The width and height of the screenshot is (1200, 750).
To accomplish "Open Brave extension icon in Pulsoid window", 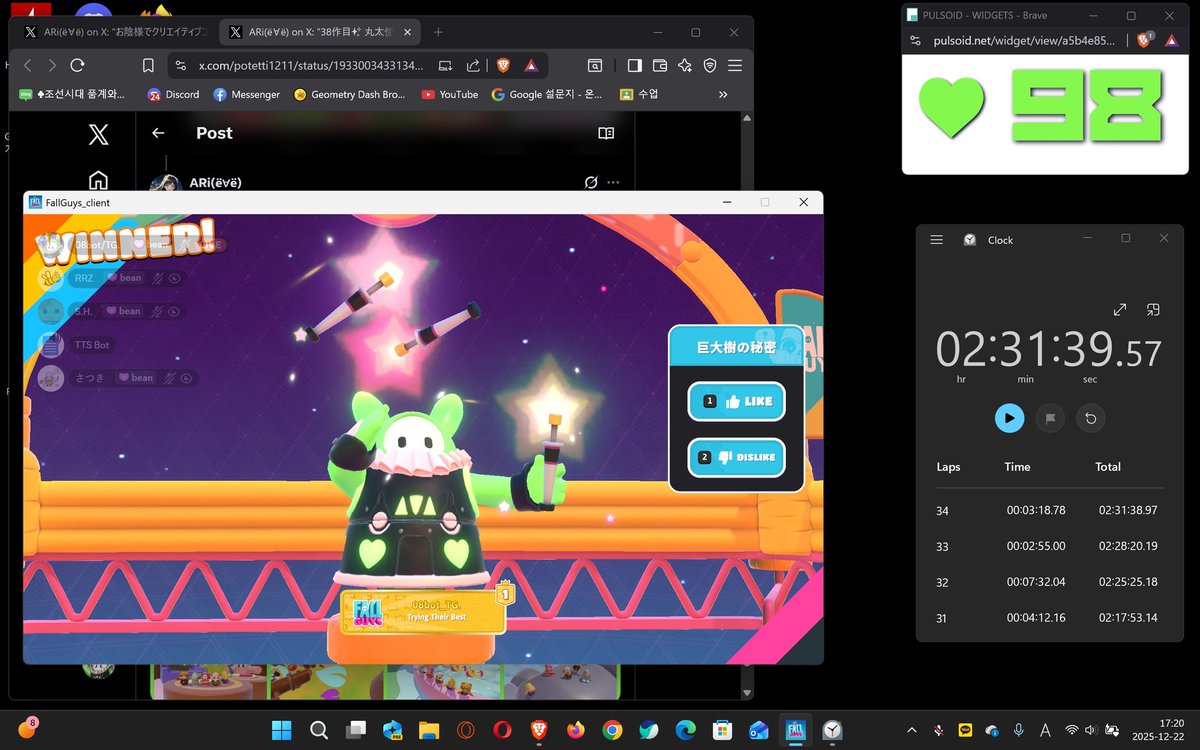I will pos(1145,41).
